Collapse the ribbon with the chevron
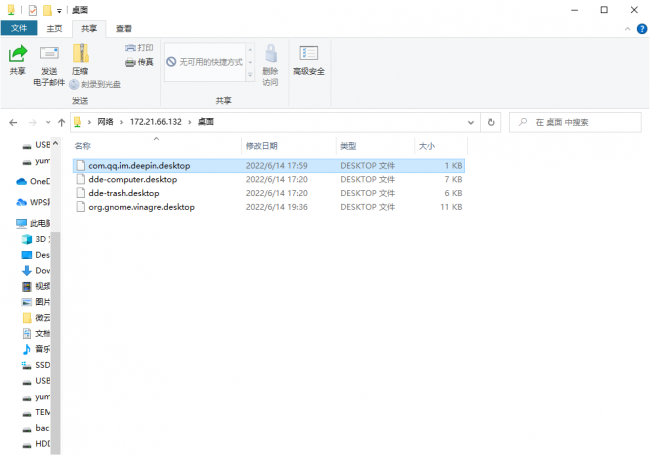 tap(627, 29)
